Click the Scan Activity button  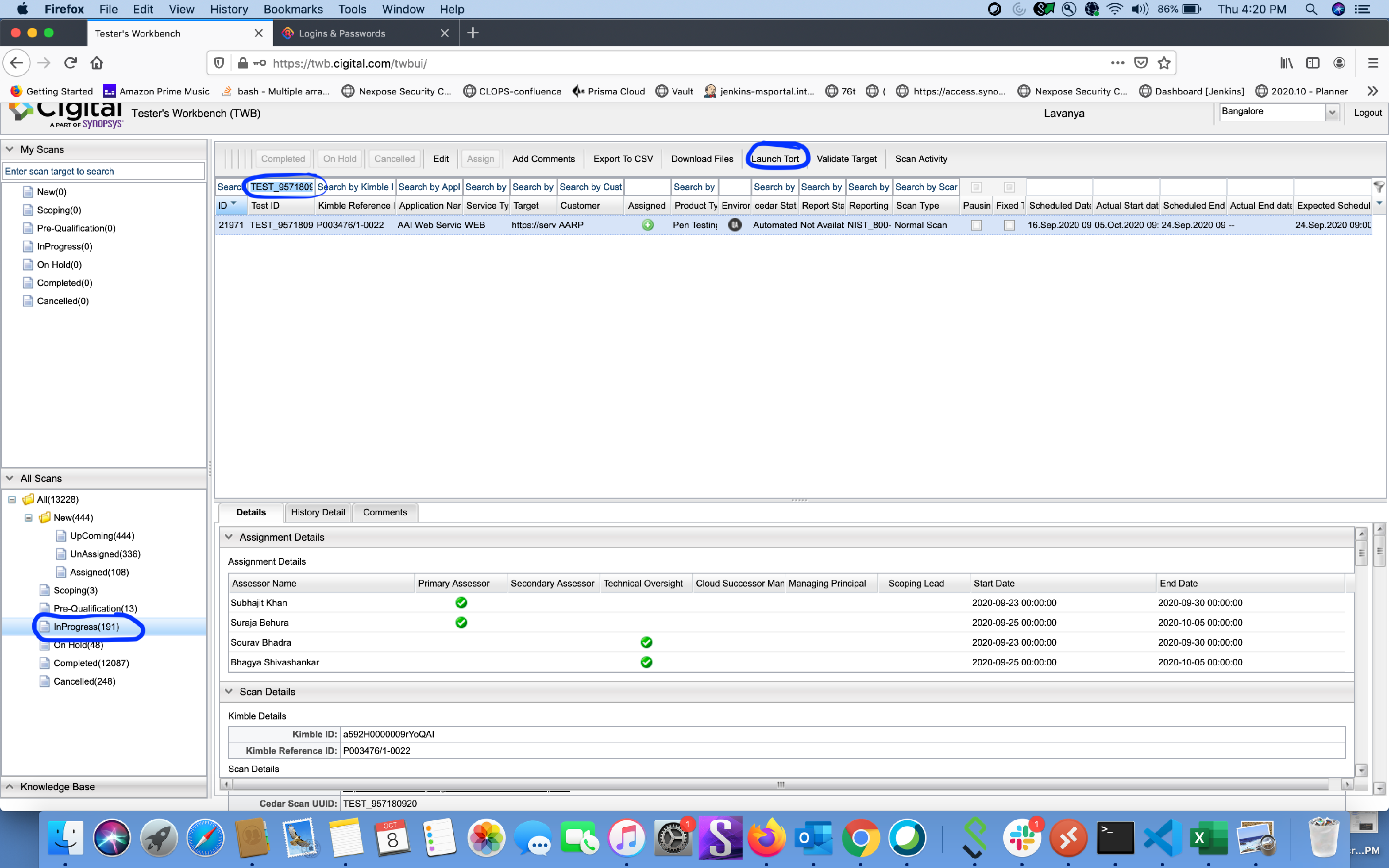(920, 159)
